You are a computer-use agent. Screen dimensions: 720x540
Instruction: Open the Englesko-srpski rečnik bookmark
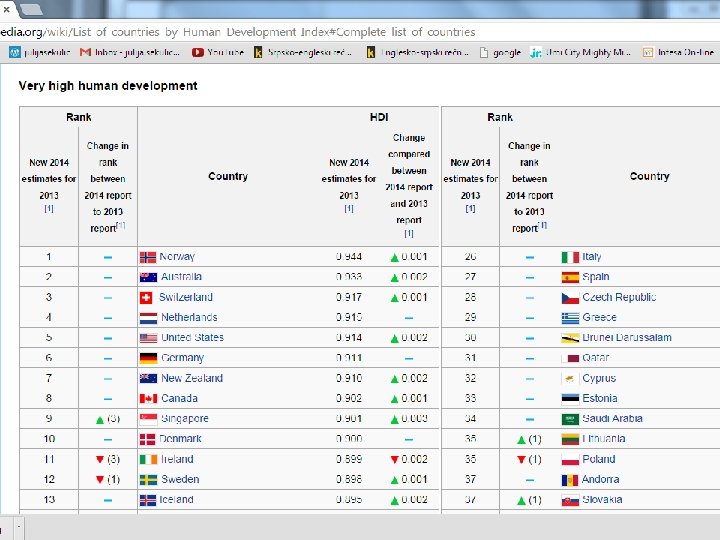[x=417, y=52]
